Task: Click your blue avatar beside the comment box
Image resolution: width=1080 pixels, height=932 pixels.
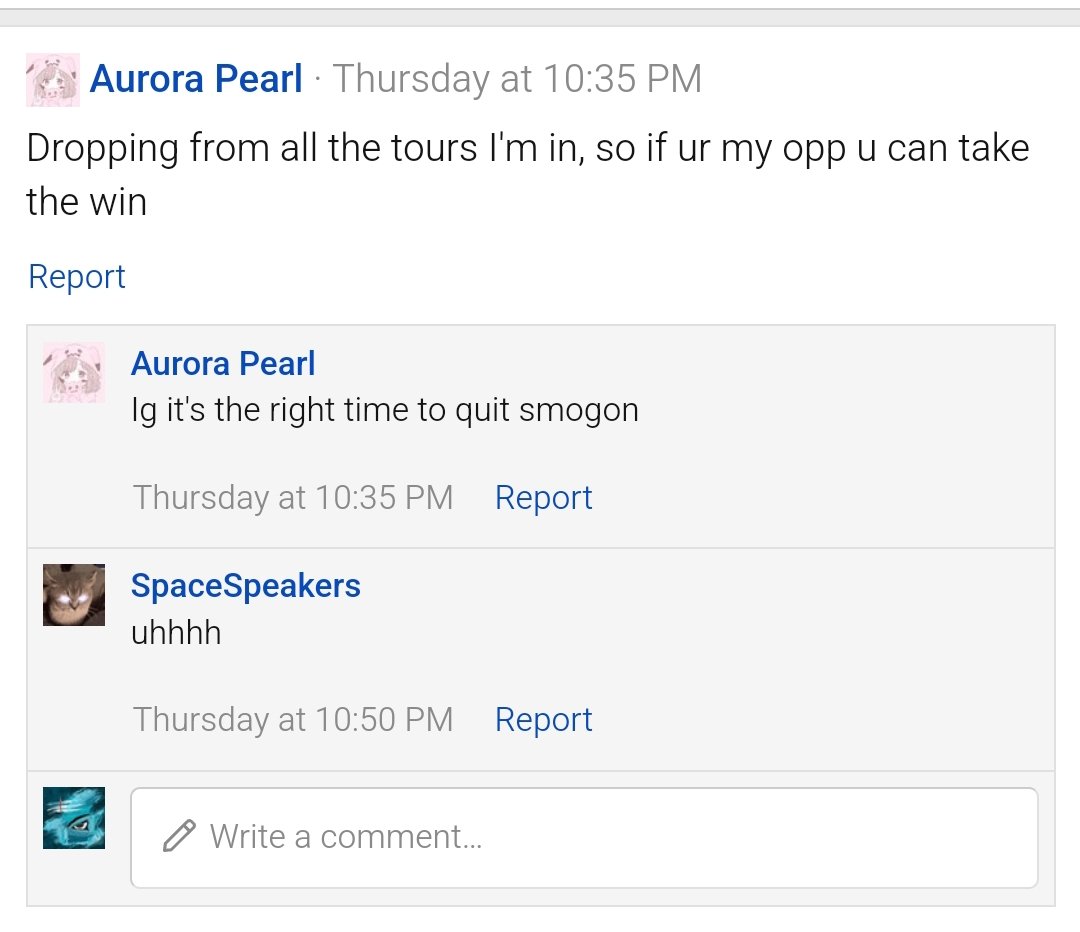Action: tap(74, 818)
